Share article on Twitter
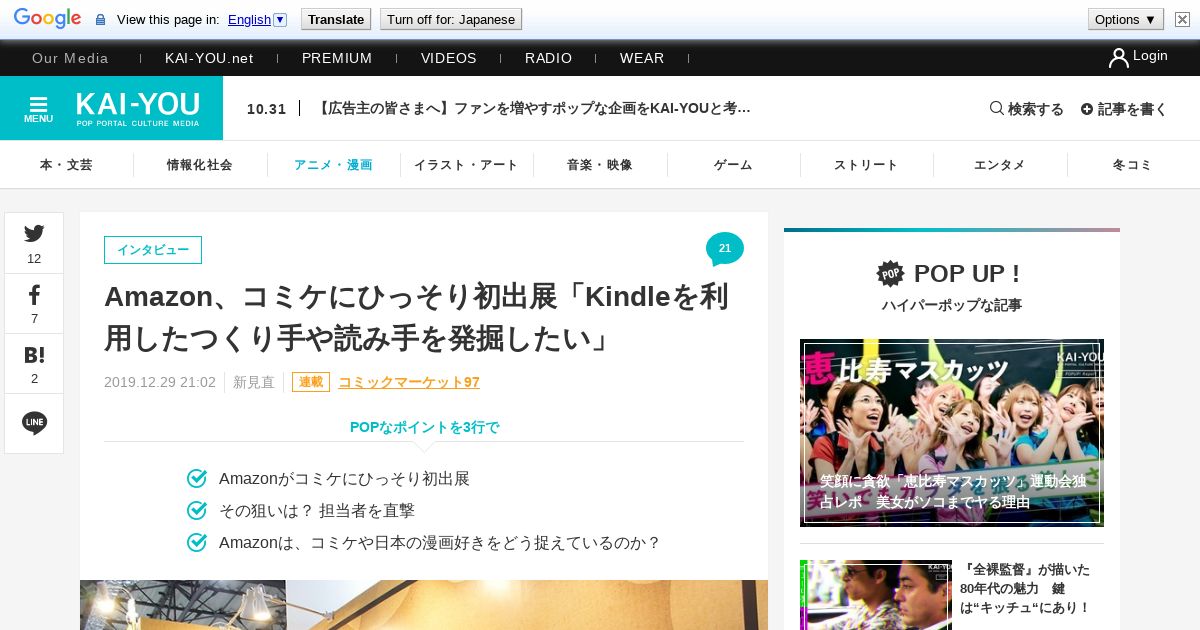This screenshot has height=630, width=1200. (34, 243)
